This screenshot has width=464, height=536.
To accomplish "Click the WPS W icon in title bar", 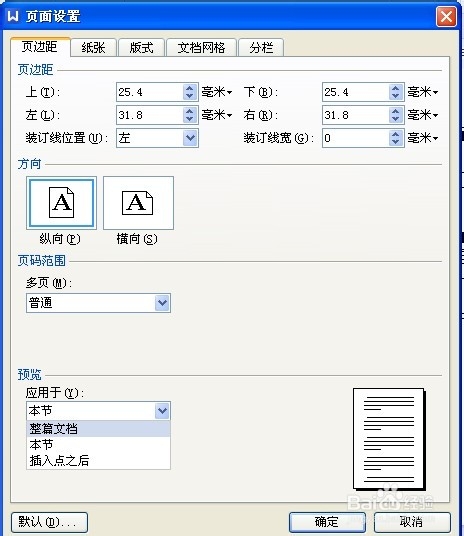I will (13, 16).
